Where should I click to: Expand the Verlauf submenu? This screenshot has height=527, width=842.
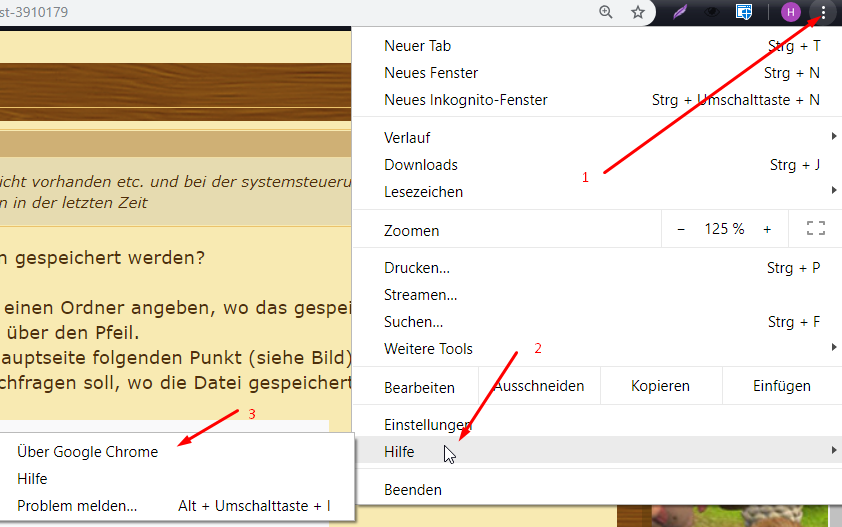click(600, 137)
